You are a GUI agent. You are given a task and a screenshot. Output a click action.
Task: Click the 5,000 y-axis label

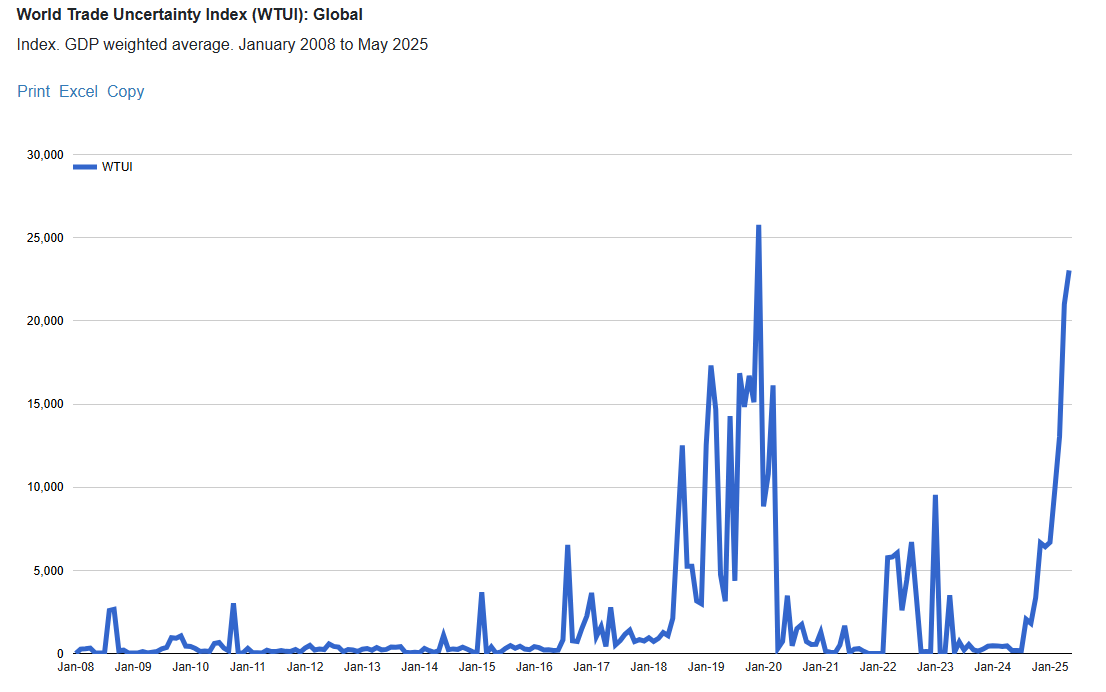pyautogui.click(x=49, y=571)
